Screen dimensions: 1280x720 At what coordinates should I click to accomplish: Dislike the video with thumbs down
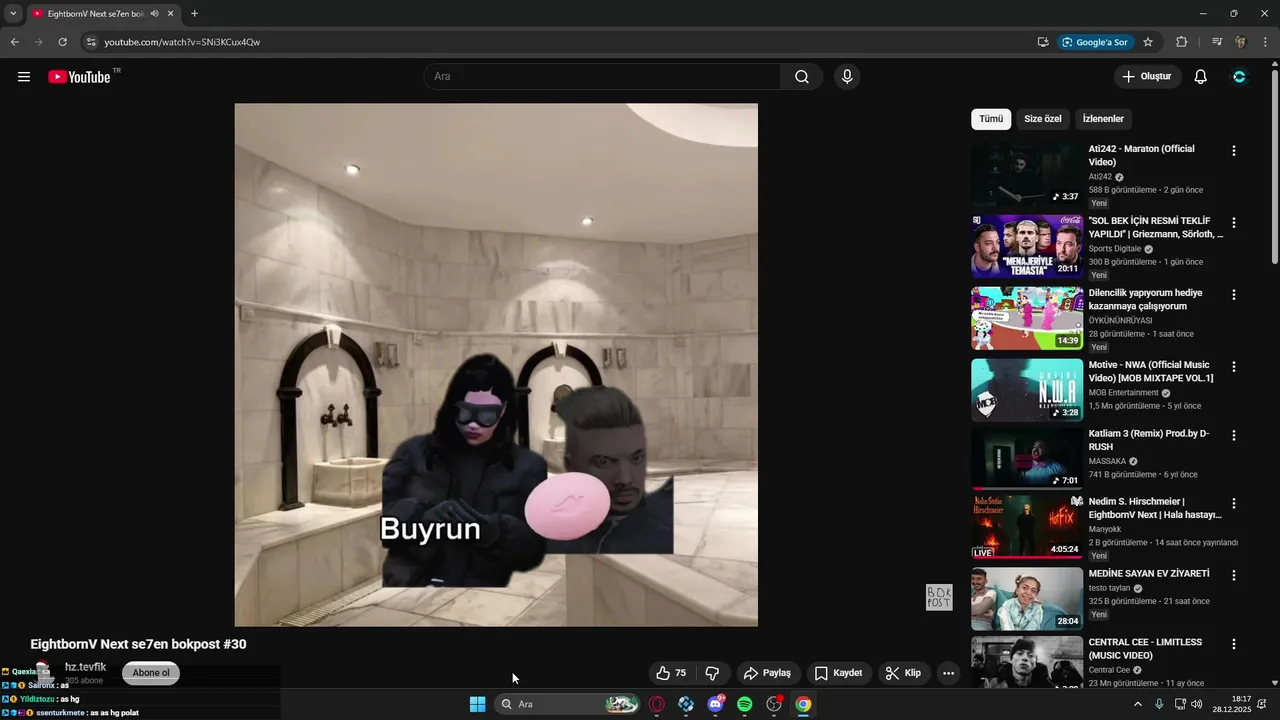coord(712,673)
